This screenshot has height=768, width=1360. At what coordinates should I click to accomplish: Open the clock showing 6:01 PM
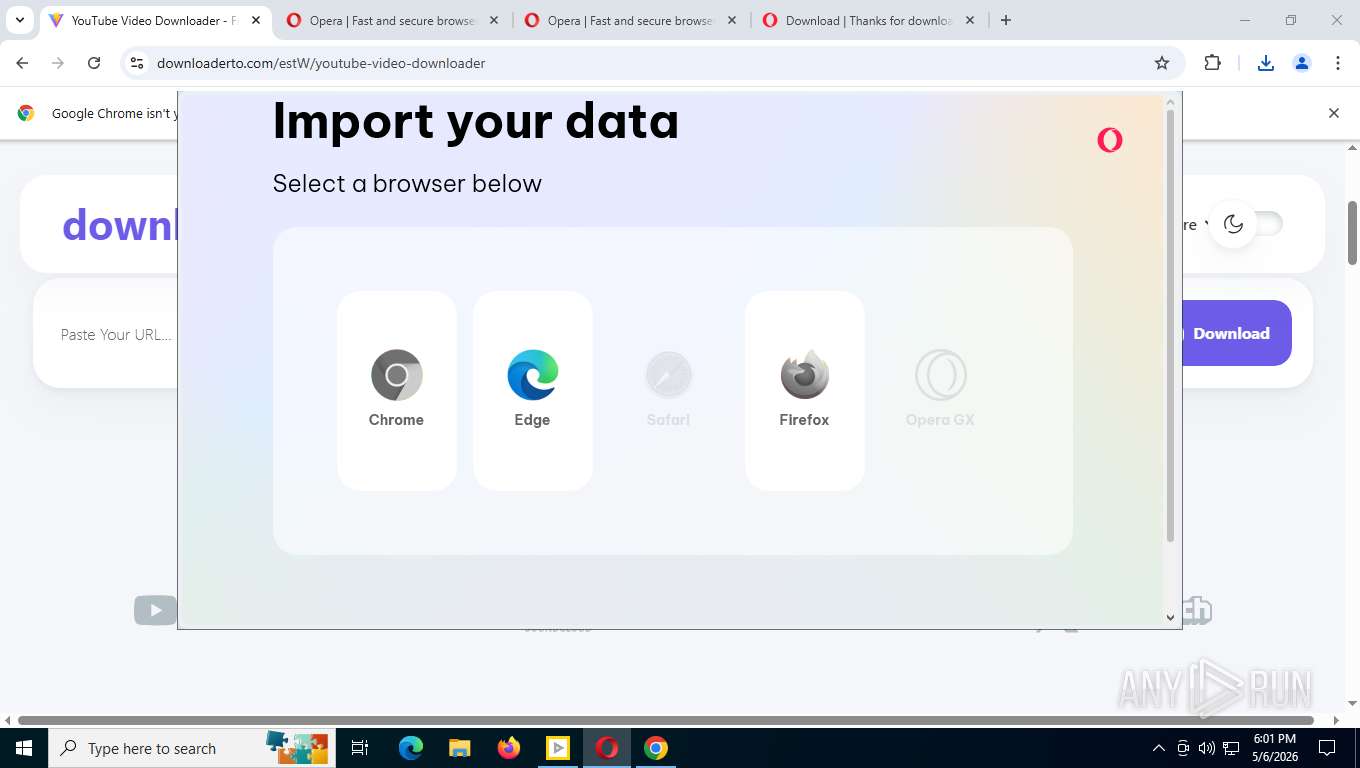pyautogui.click(x=1274, y=748)
